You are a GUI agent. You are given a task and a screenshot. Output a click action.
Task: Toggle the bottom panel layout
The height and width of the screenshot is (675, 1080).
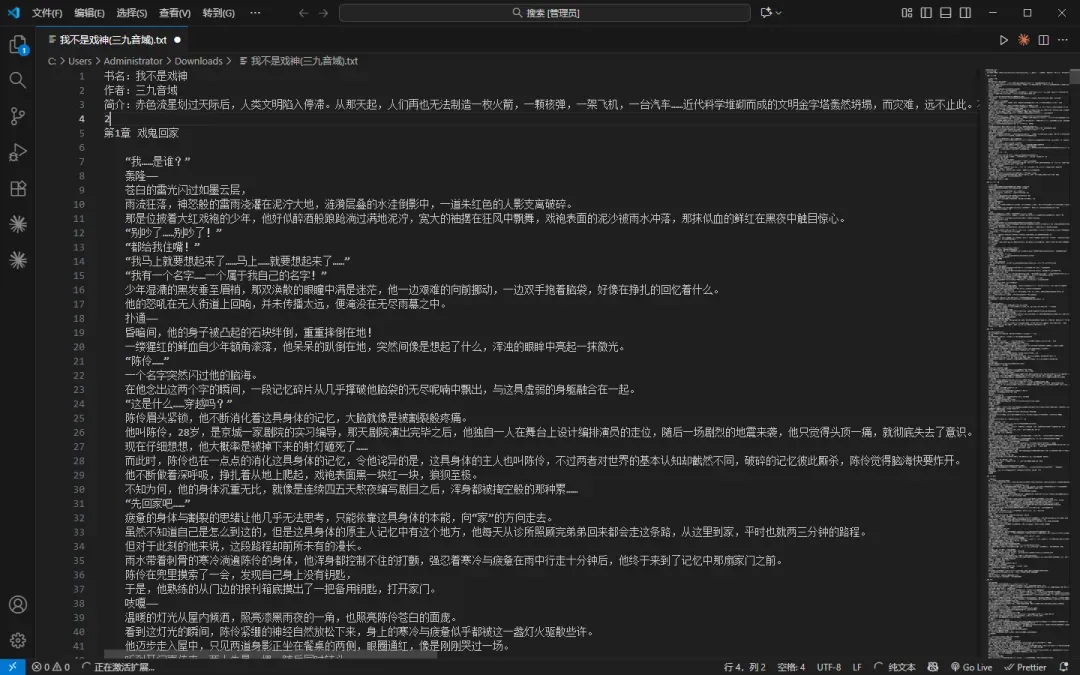(946, 12)
